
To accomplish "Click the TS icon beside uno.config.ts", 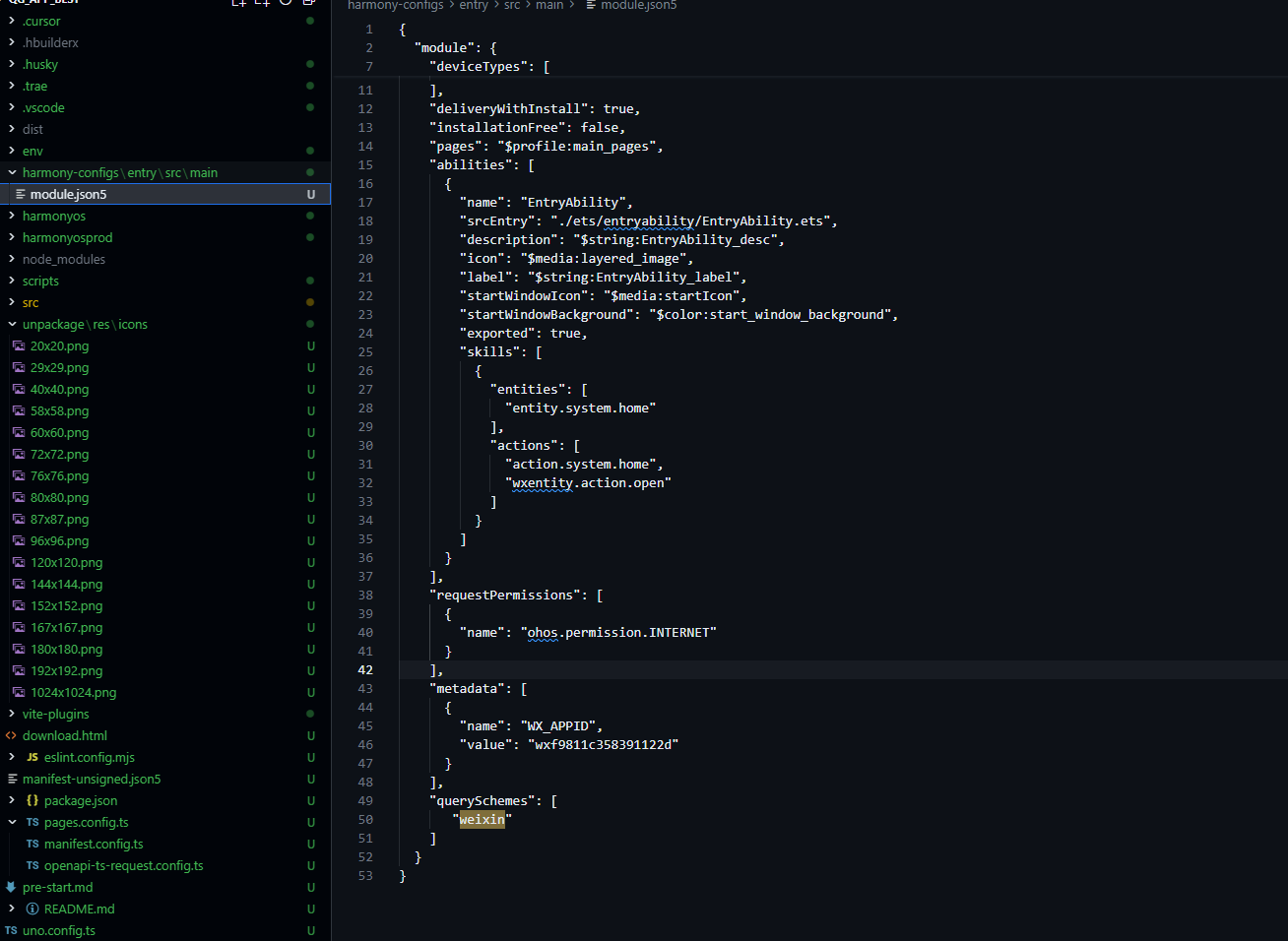I will point(11,930).
